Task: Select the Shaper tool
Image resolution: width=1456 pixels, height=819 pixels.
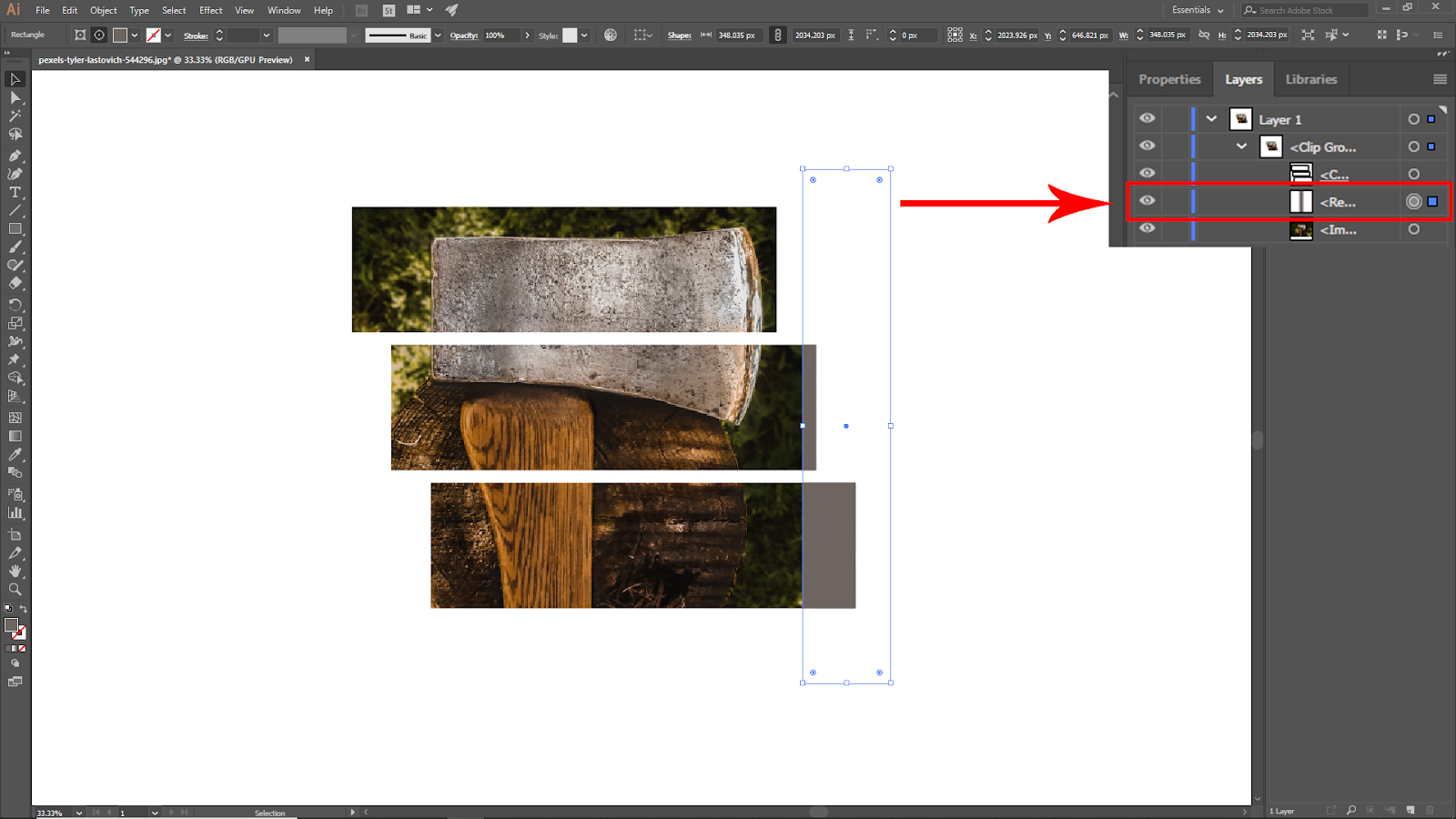Action: (x=15, y=266)
